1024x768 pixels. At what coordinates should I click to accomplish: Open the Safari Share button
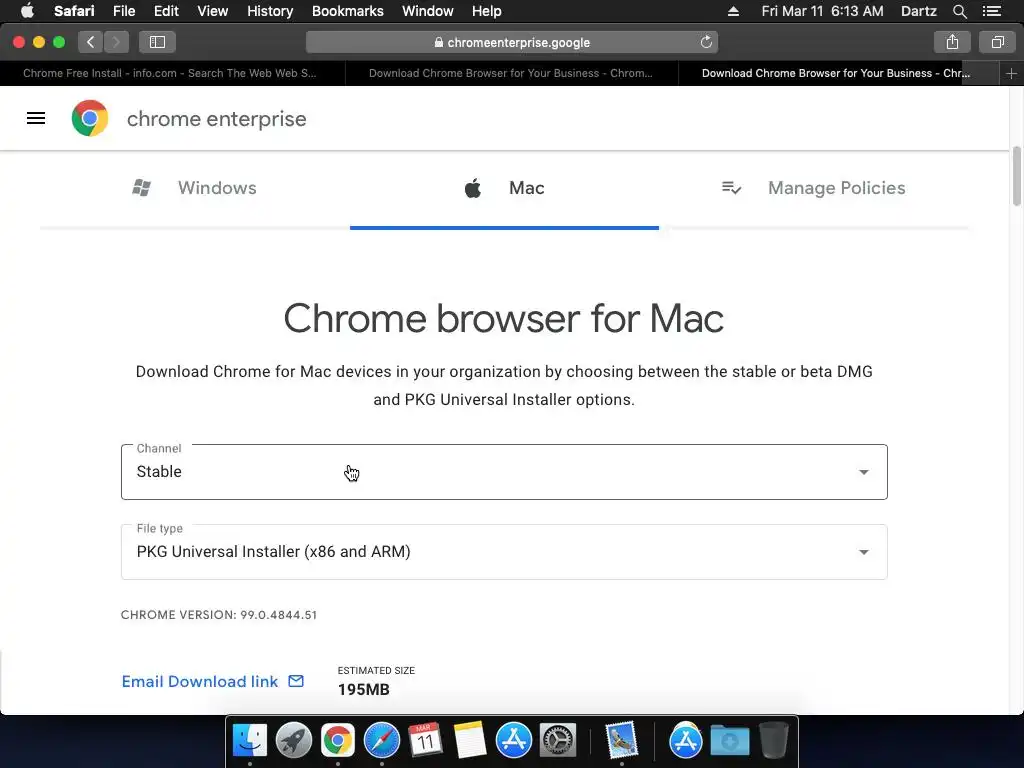[x=952, y=42]
